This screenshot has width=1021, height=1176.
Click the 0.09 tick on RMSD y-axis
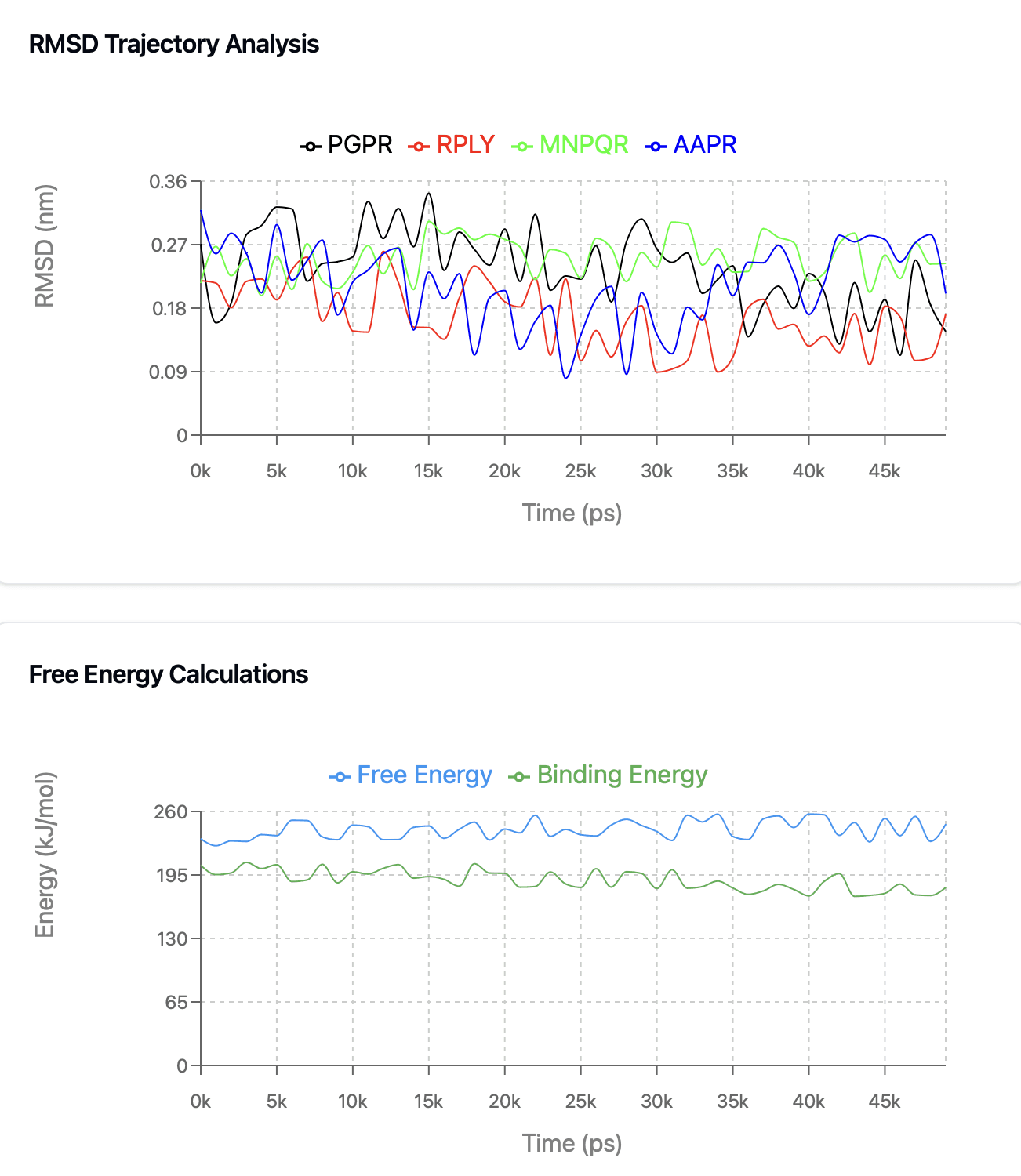coord(169,372)
